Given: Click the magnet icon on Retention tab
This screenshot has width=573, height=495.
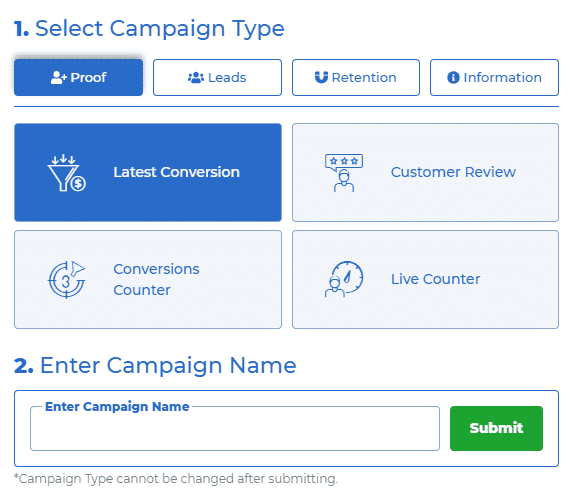Looking at the screenshot, I should [x=321, y=77].
